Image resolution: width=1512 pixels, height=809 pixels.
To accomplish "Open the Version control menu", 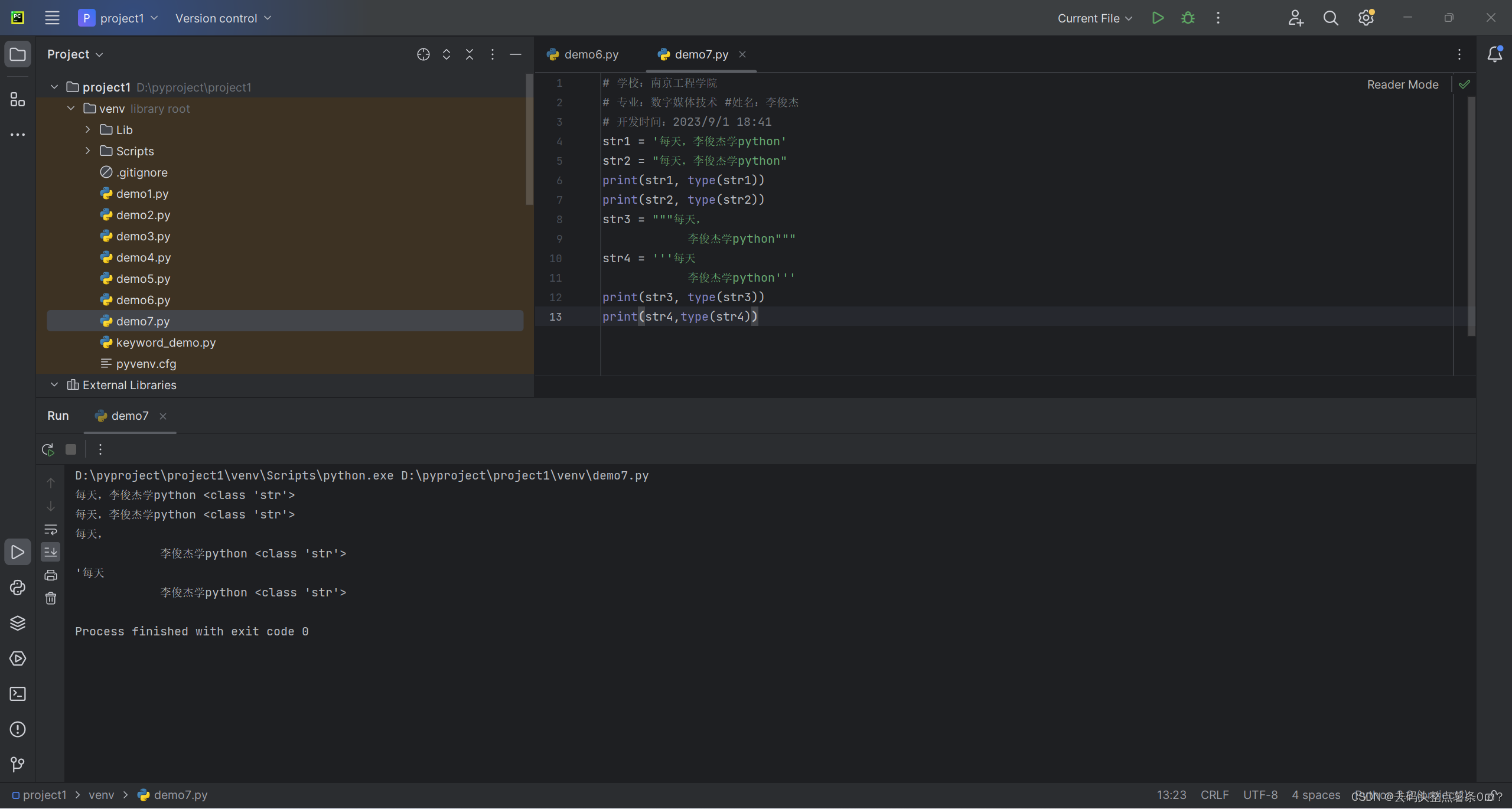I will [223, 18].
